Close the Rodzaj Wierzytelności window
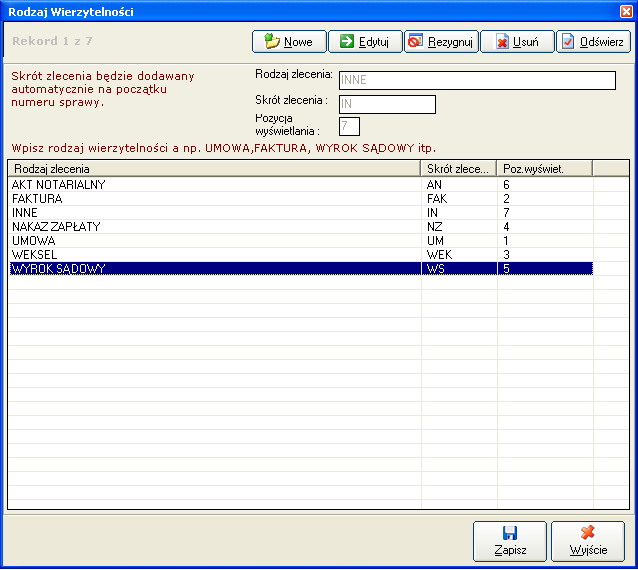Screen dimensions: 638x570 [x=626, y=11]
